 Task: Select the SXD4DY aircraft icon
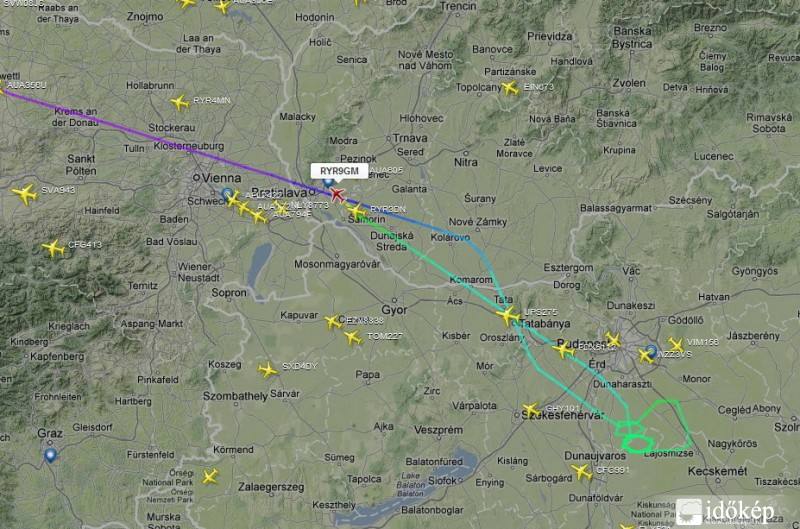pyautogui.click(x=267, y=370)
